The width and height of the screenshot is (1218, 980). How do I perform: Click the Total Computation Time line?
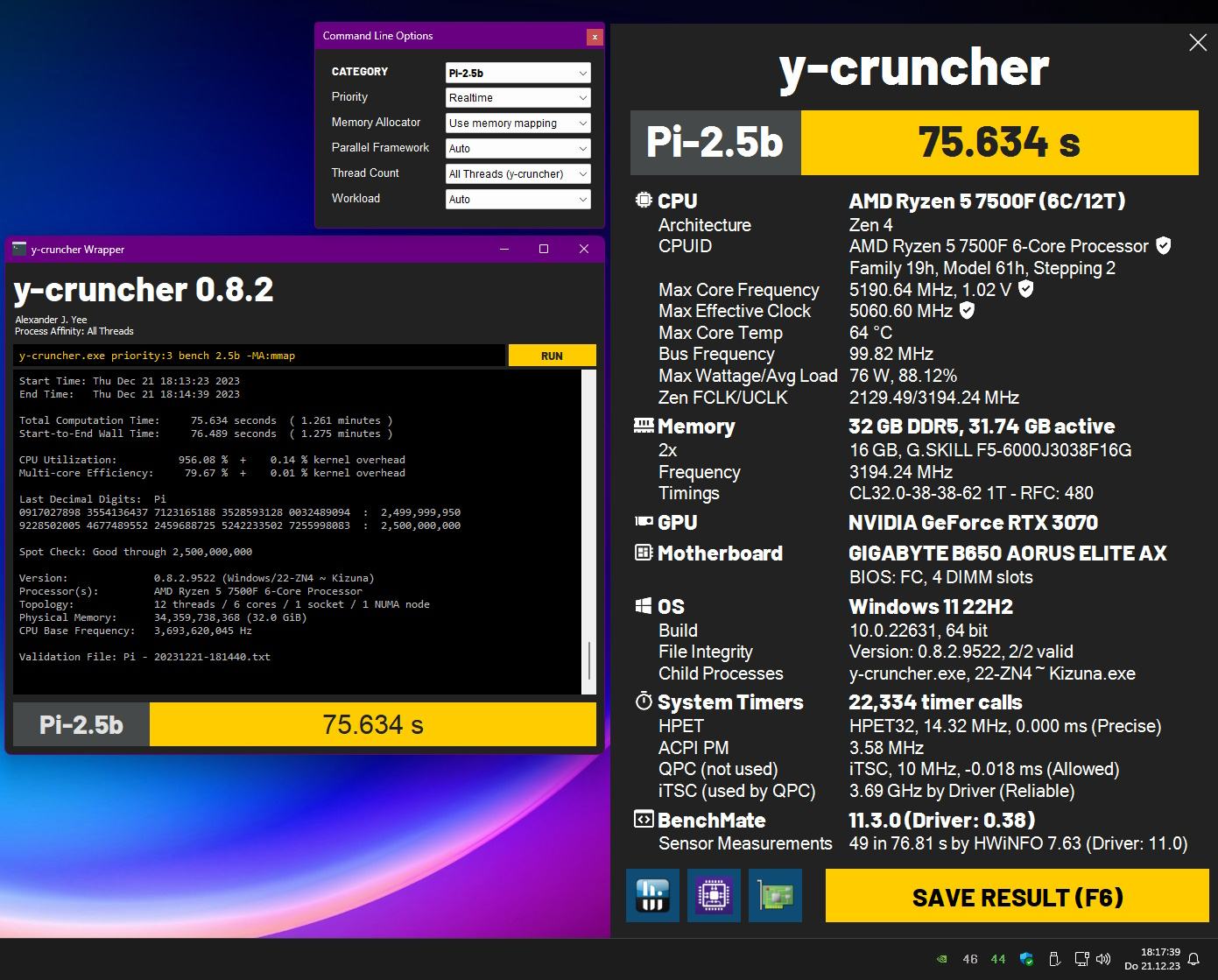coord(206,420)
